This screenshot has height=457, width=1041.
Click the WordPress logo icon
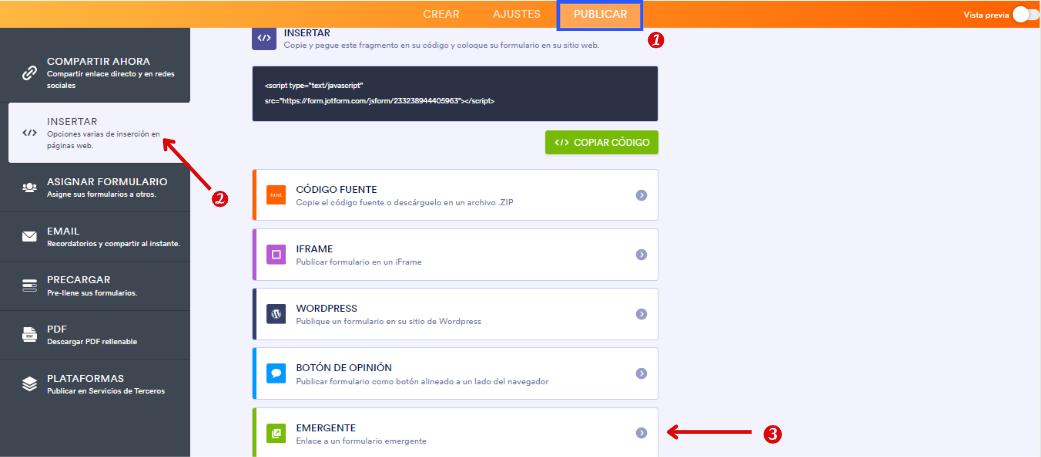point(276,314)
